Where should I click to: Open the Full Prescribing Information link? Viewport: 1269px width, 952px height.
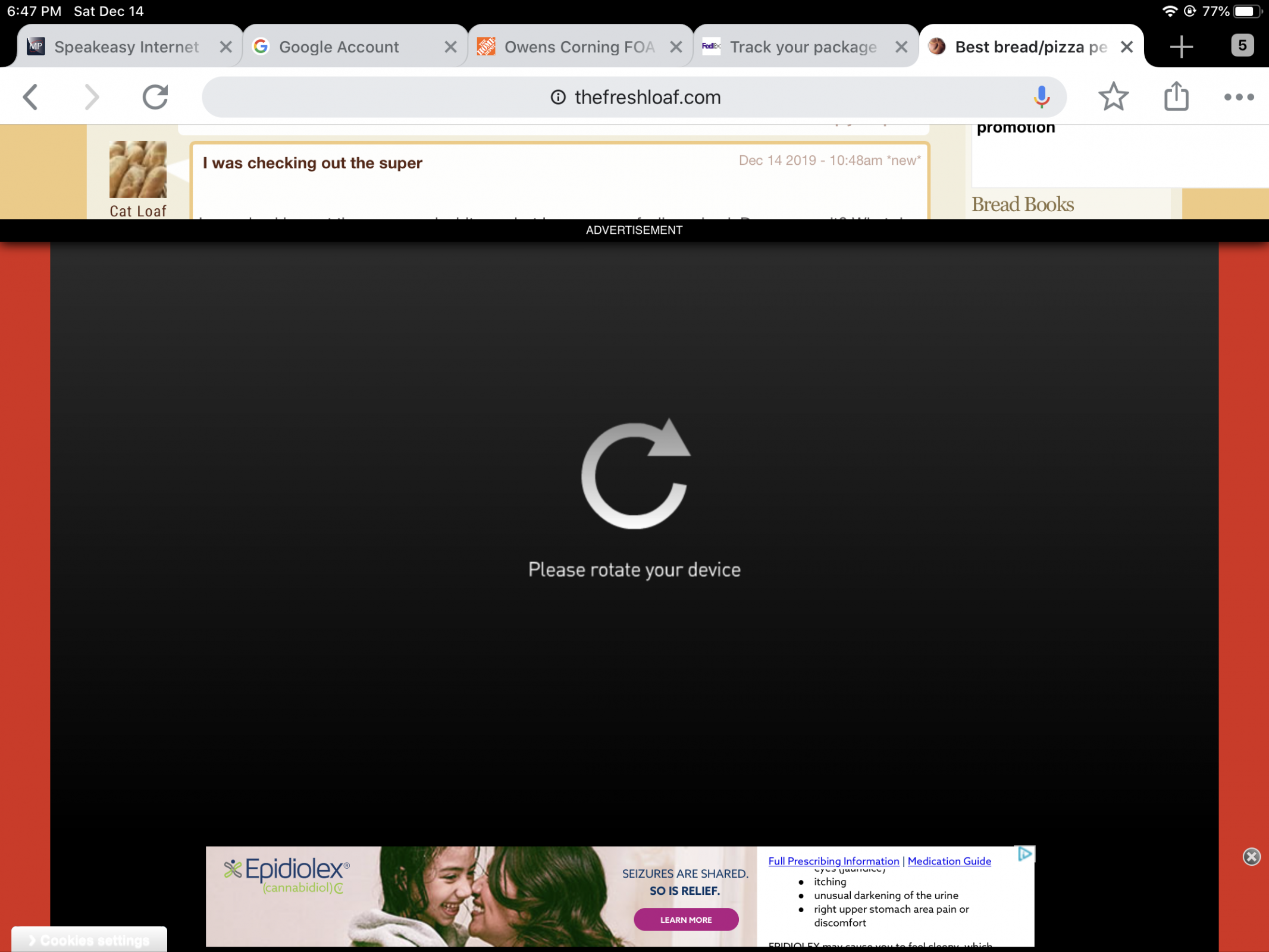pyautogui.click(x=834, y=861)
